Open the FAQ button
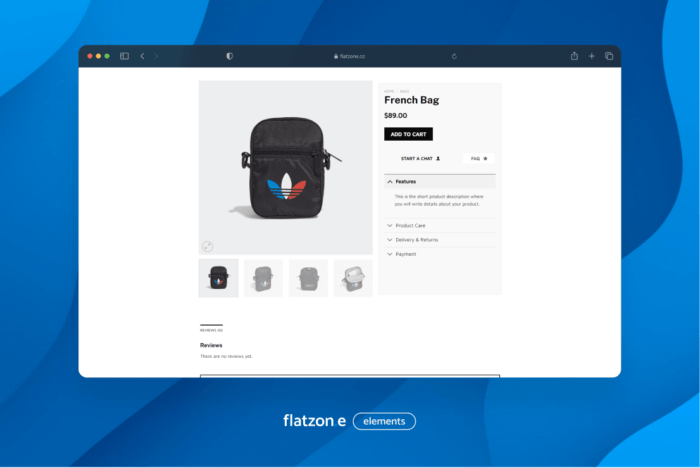This screenshot has height=468, width=700. pyautogui.click(x=479, y=158)
